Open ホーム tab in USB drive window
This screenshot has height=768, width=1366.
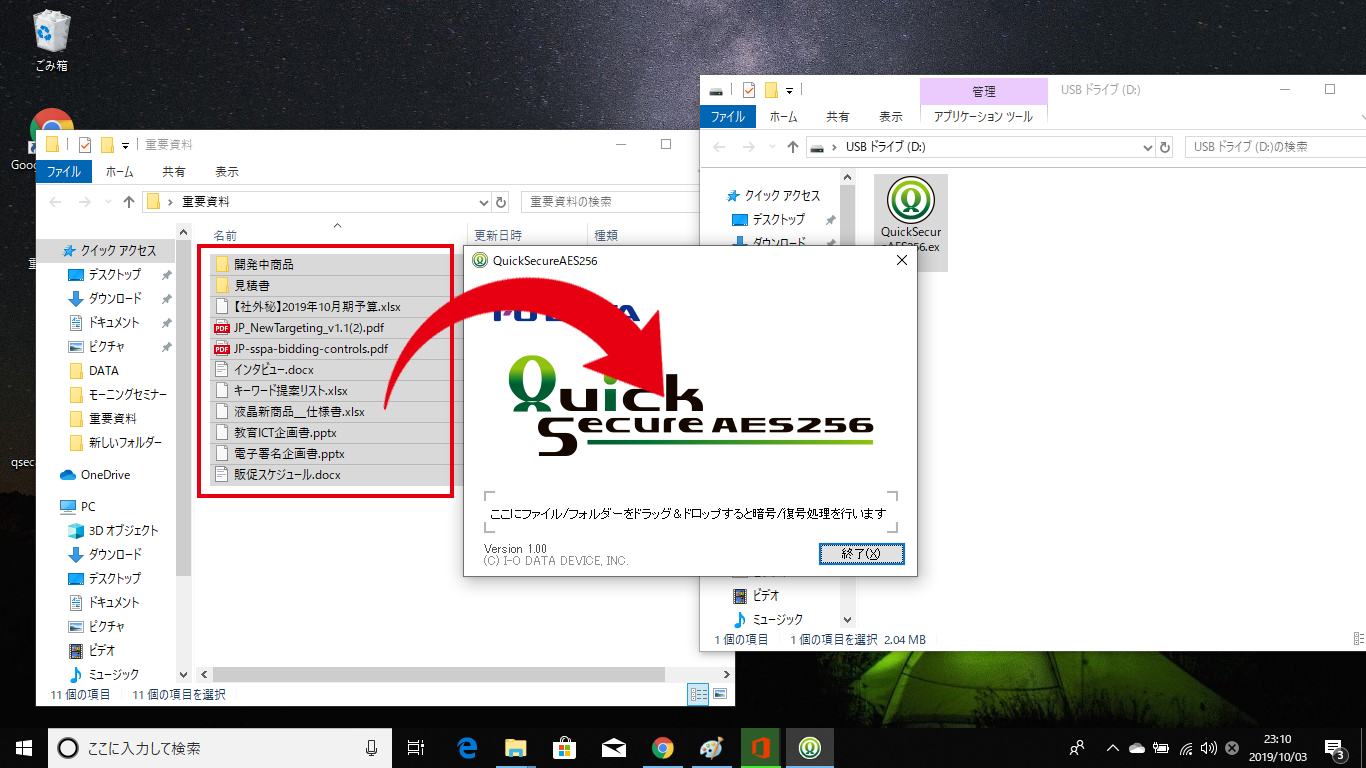tap(783, 117)
